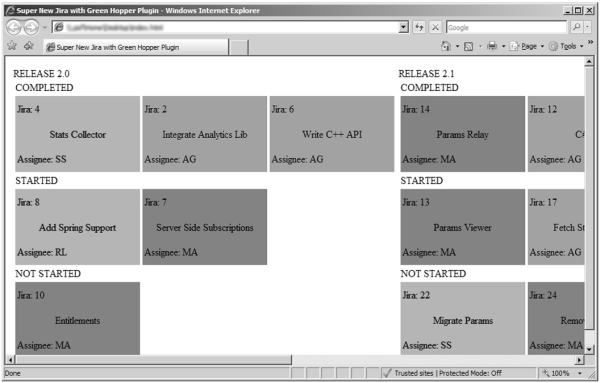Click the Jira: 4 Stats Collector card

click(78, 134)
